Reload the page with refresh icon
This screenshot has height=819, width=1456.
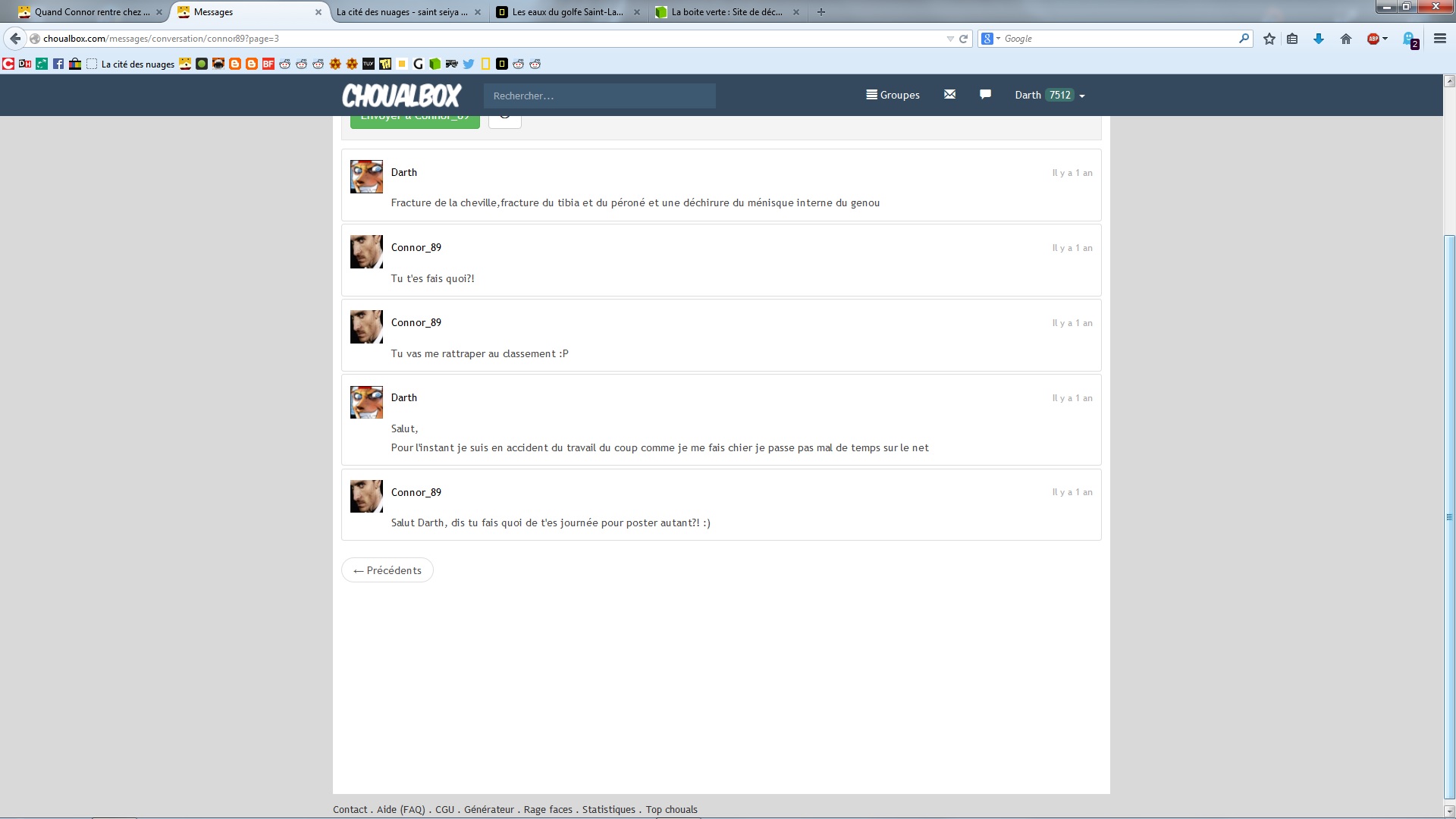click(964, 39)
